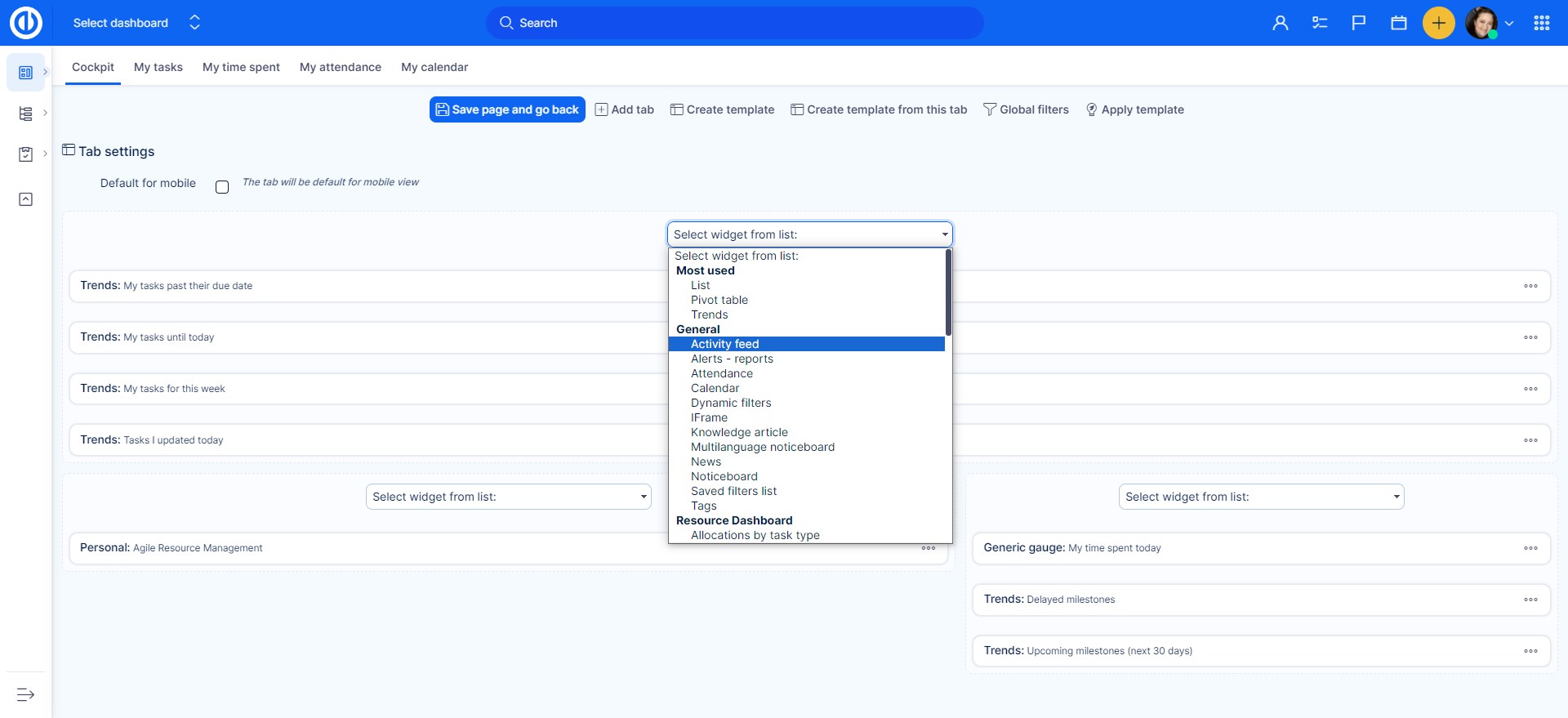Click Save page and go back
This screenshot has height=718, width=1568.
pos(507,109)
